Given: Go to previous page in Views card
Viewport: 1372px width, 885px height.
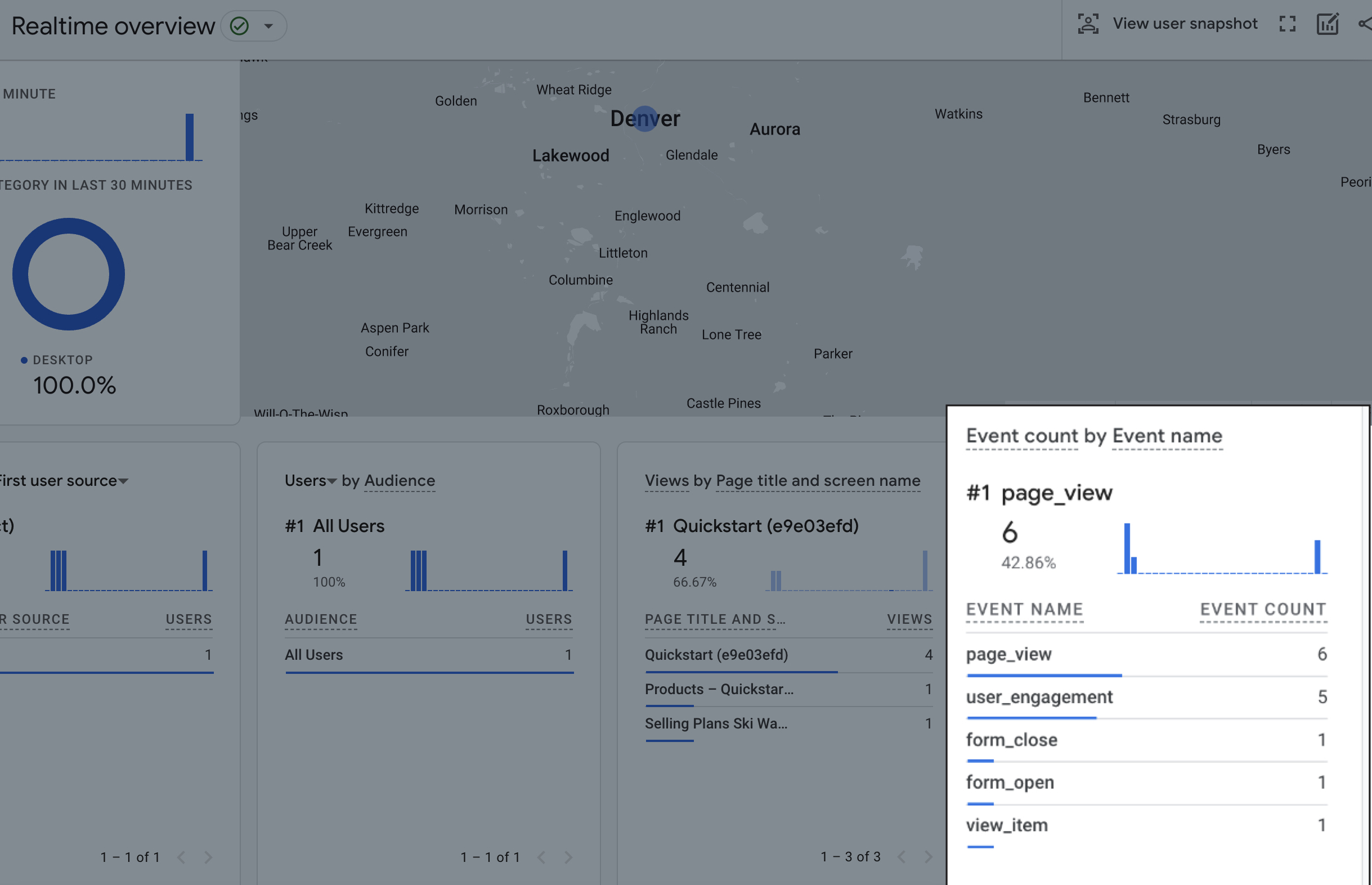Looking at the screenshot, I should click(x=901, y=857).
